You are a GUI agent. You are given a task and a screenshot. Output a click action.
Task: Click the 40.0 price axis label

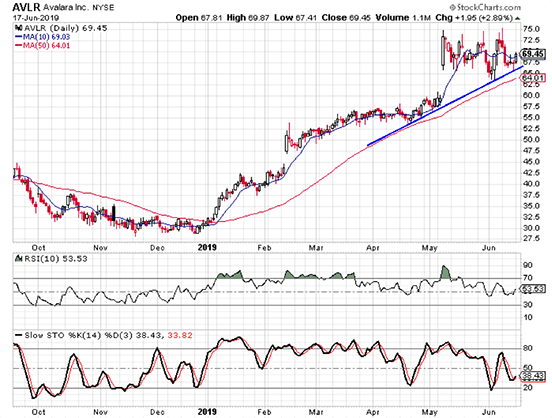point(532,184)
